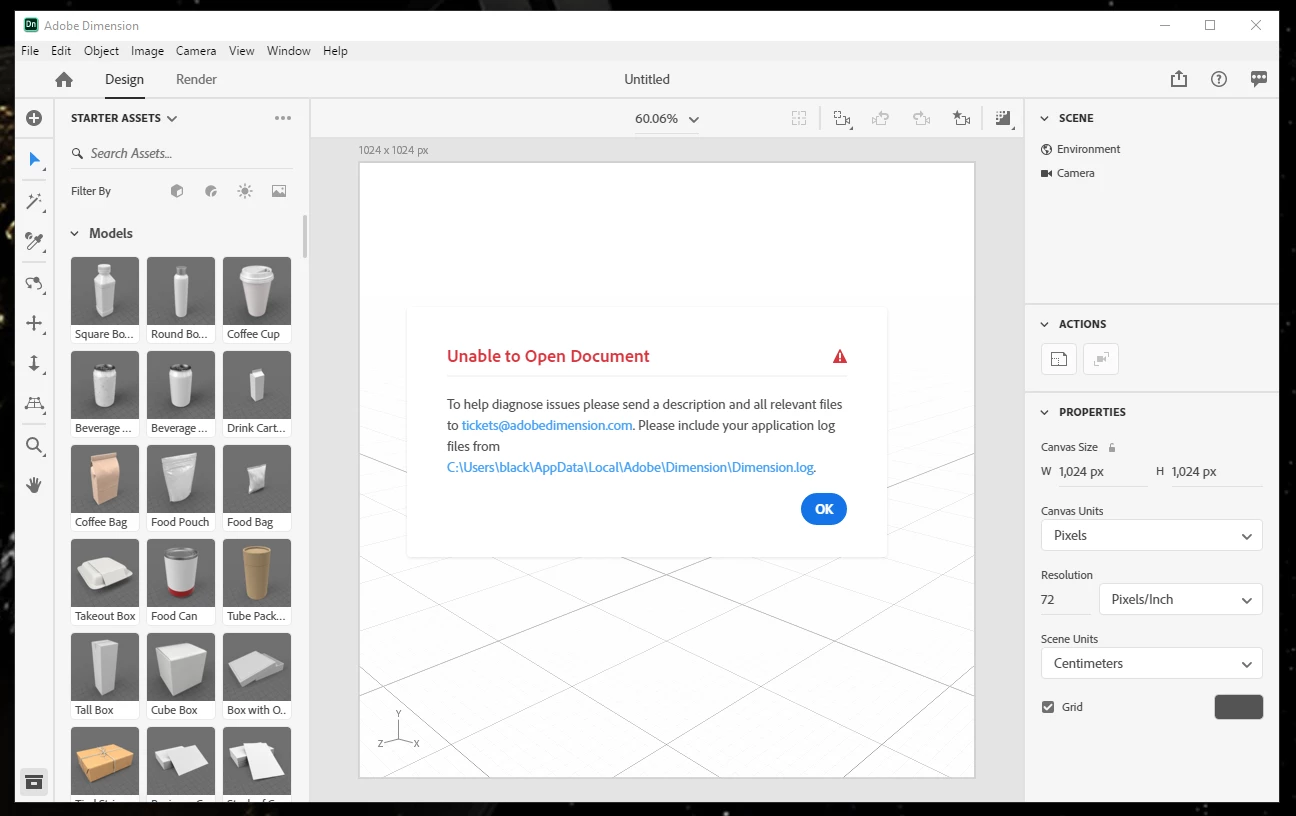Screen dimensions: 1296x816
Task: Switch to the Design tab
Action: [x=125, y=79]
